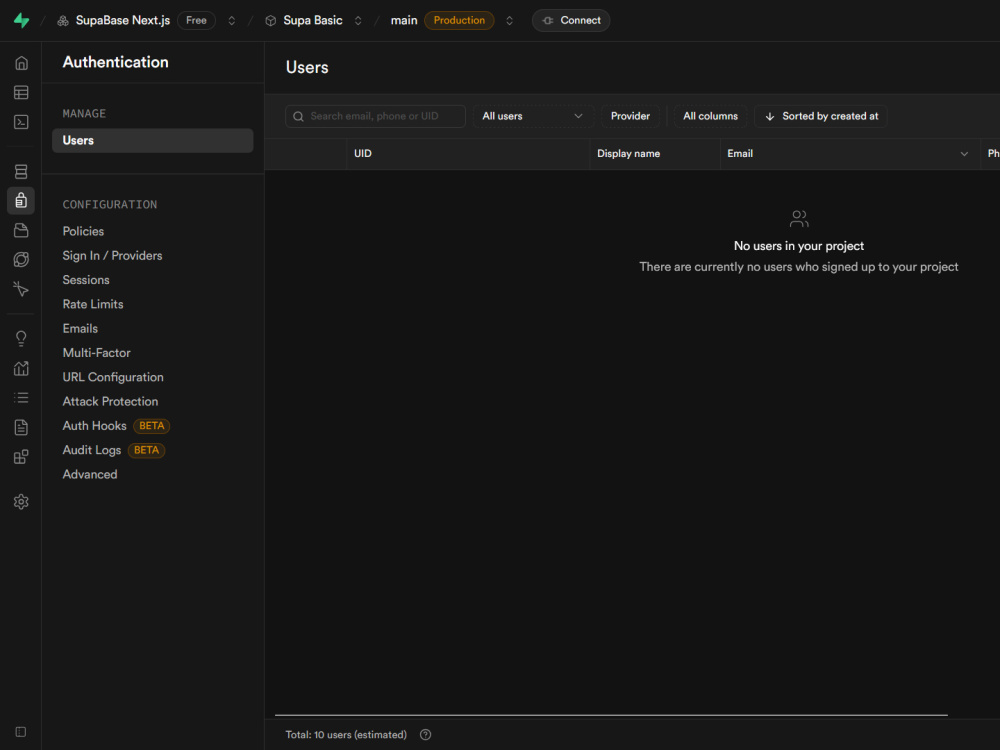Open Emails configuration page
Screen dimensions: 1000x750
coord(80,328)
